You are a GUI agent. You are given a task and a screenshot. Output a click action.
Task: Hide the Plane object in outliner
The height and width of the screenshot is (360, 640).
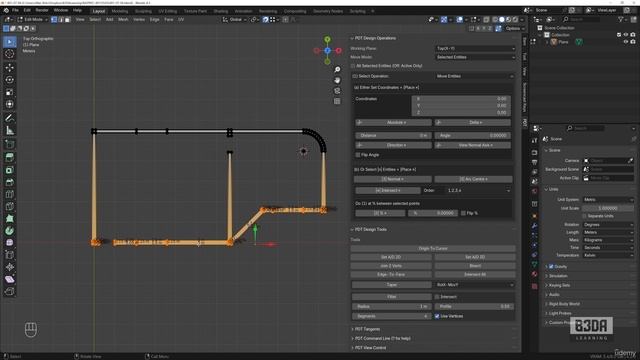pyautogui.click(x=626, y=42)
